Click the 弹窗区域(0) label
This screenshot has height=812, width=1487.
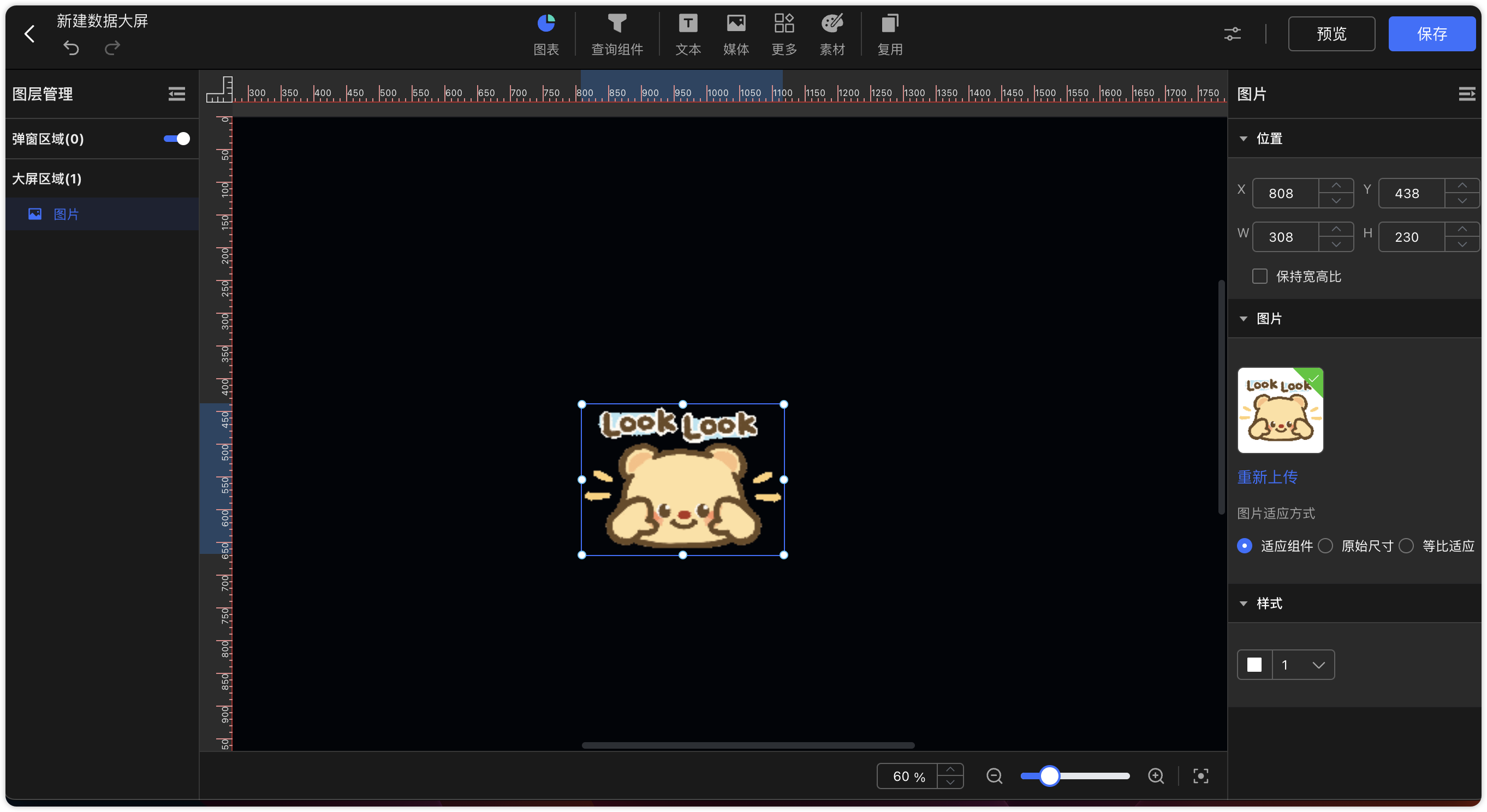point(48,139)
